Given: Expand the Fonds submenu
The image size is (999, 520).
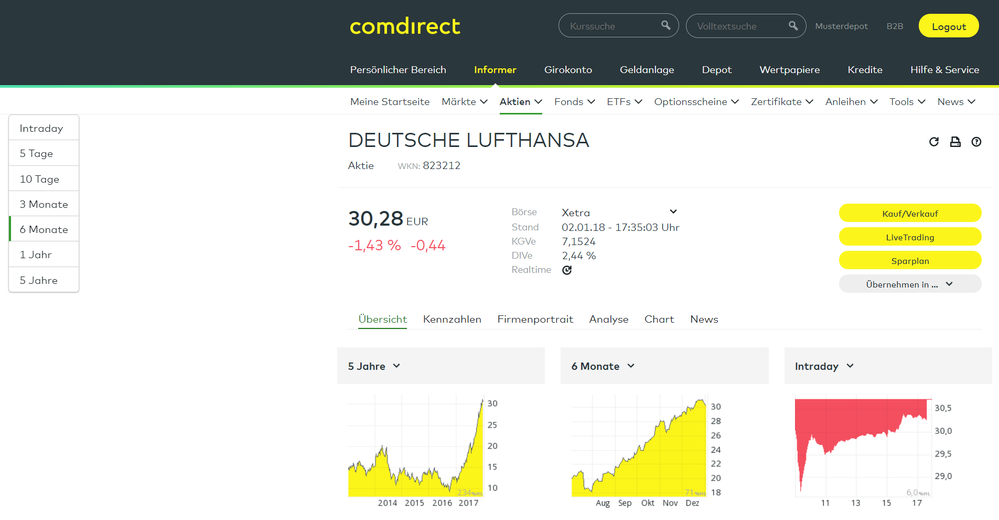Looking at the screenshot, I should coord(574,101).
